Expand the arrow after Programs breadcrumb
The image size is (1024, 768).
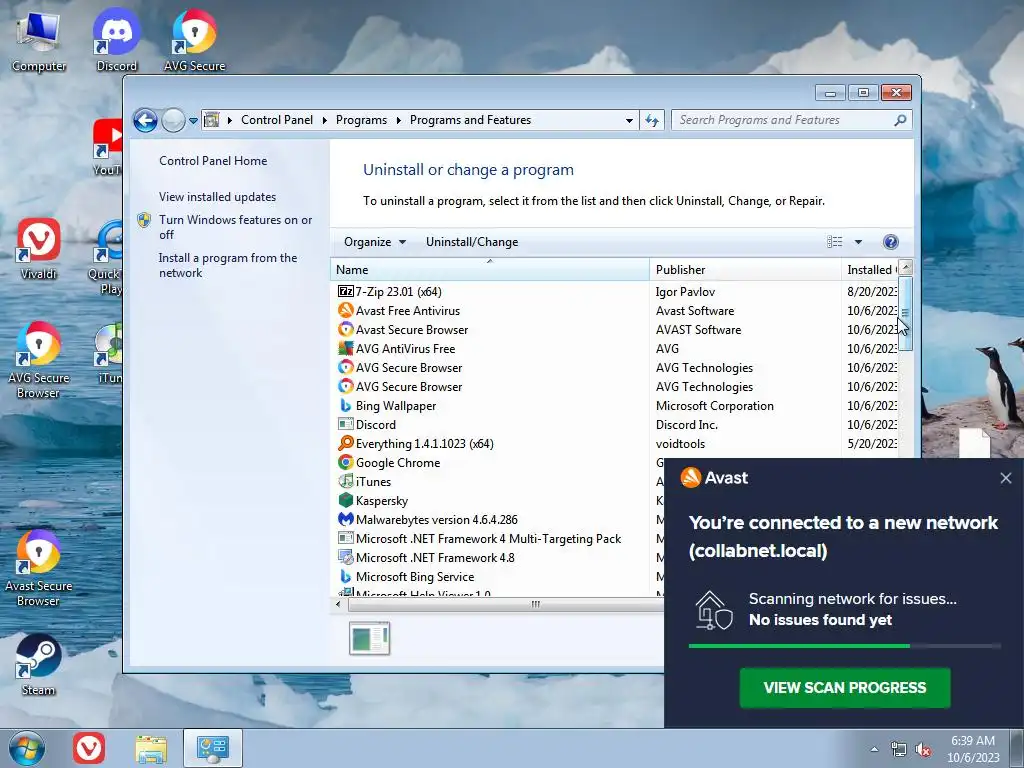click(x=398, y=120)
